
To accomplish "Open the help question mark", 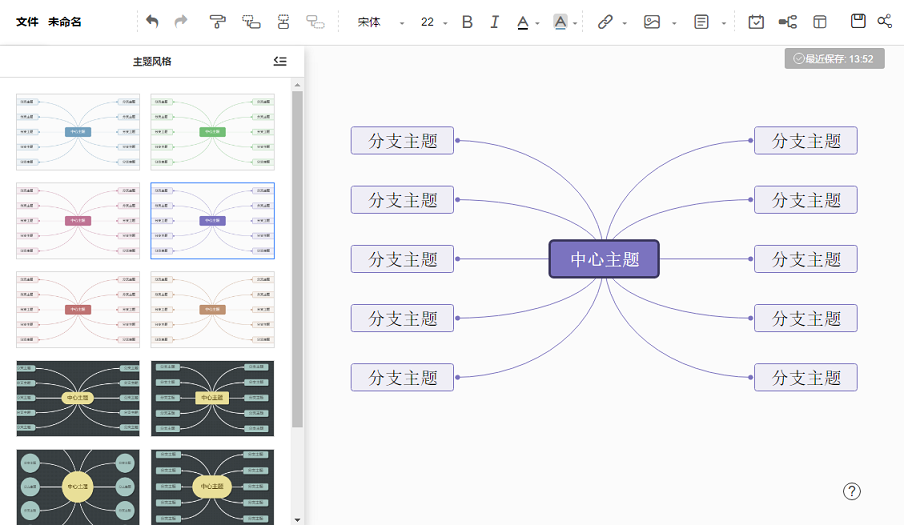I will [x=852, y=492].
